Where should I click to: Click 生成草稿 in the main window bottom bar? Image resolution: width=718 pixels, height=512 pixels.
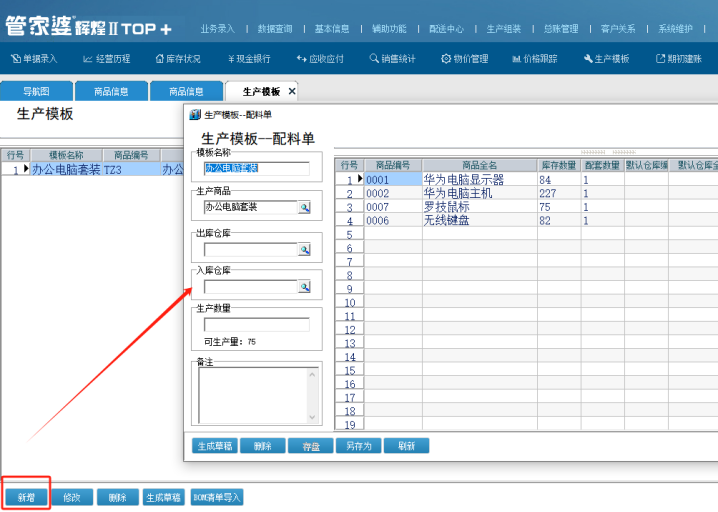(x=163, y=497)
